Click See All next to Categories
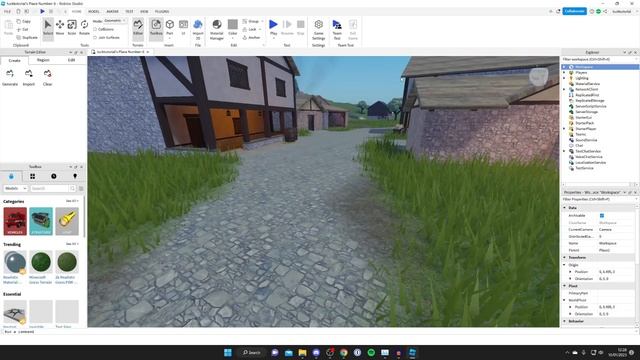Image resolution: width=640 pixels, height=360 pixels. point(72,201)
